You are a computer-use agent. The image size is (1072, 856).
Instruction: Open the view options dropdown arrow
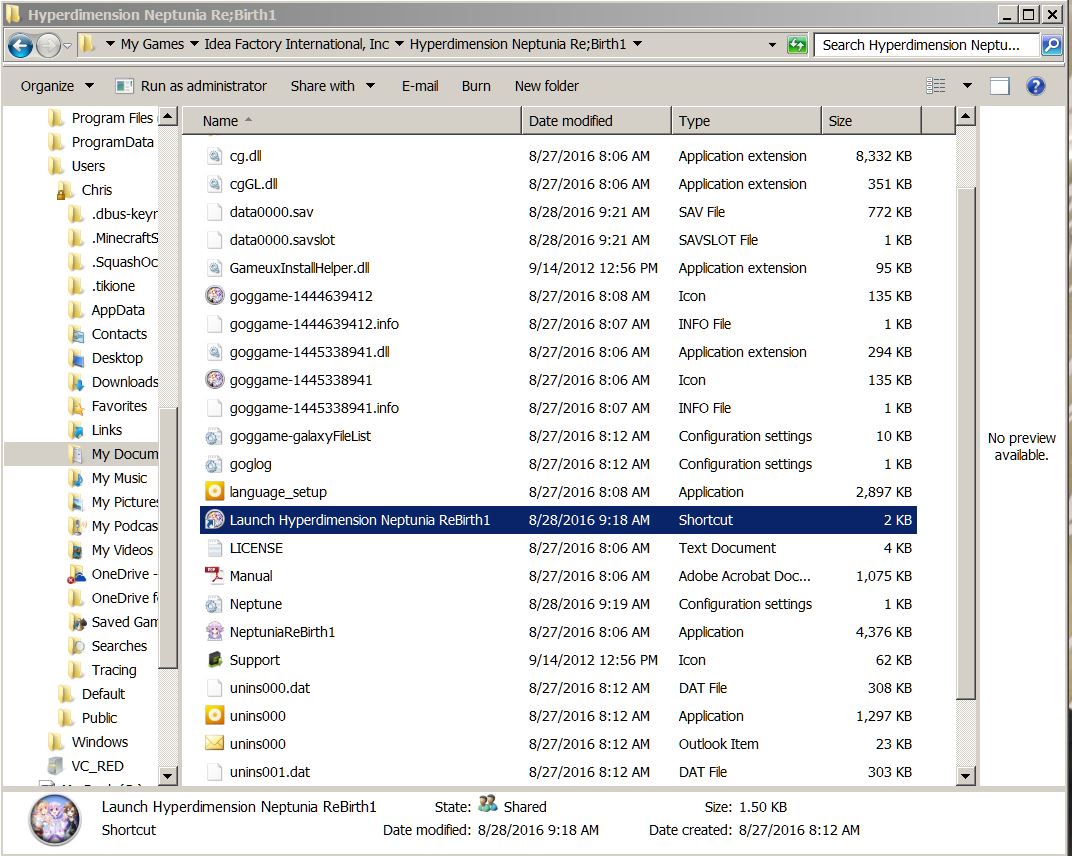(x=967, y=85)
